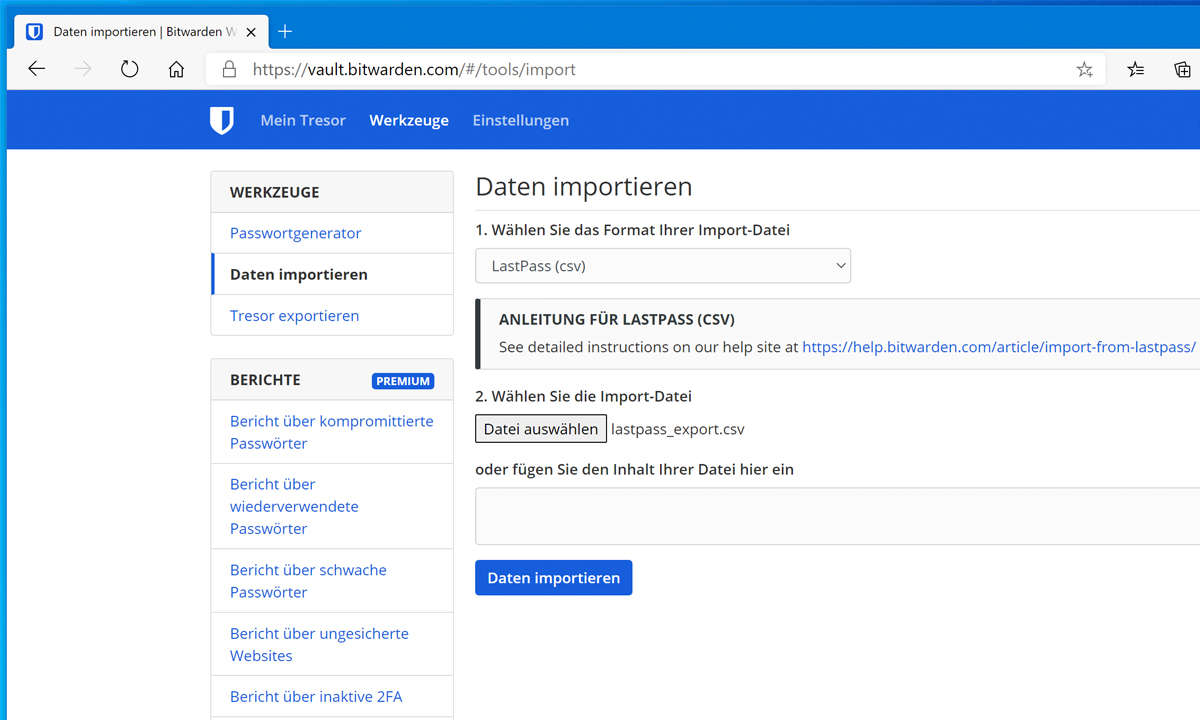Click the lastpass_export.csv file name
Image resolution: width=1200 pixels, height=720 pixels.
677,429
